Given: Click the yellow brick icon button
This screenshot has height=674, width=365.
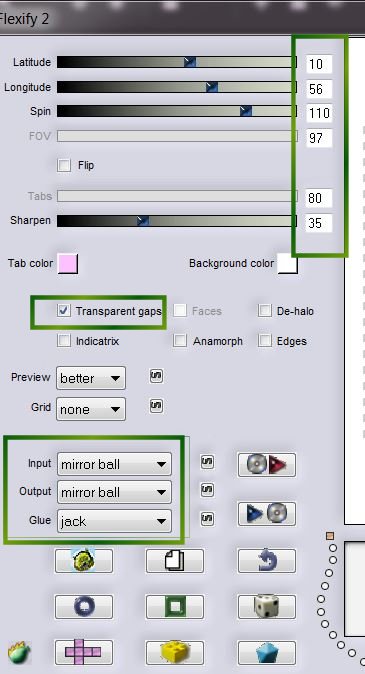Looking at the screenshot, I should [x=175, y=652].
